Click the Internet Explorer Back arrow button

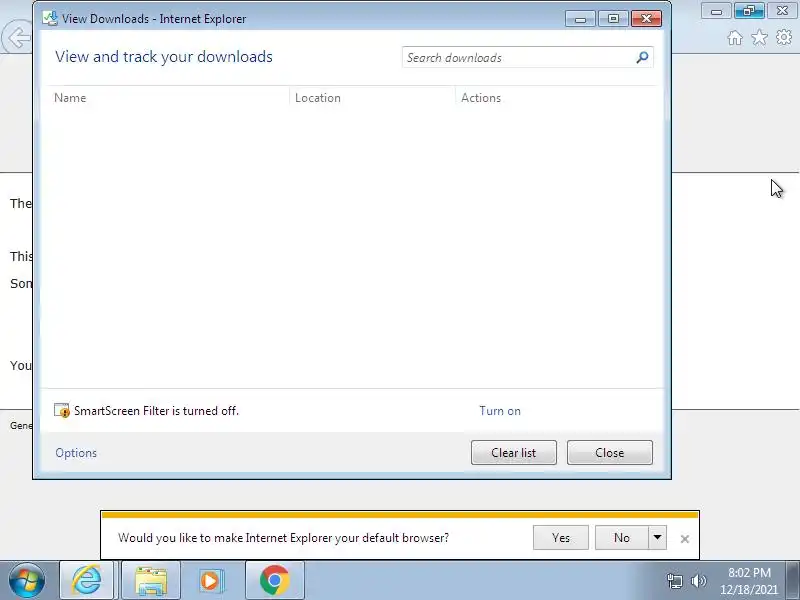(x=16, y=37)
